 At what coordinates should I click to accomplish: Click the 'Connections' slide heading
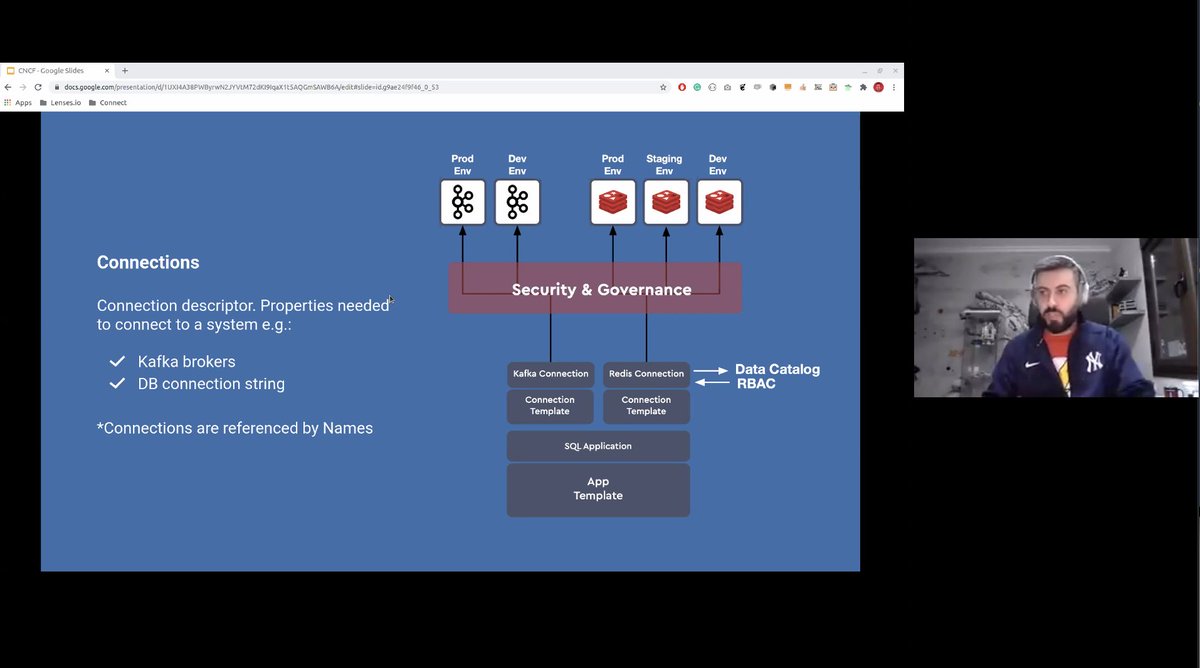coord(148,262)
